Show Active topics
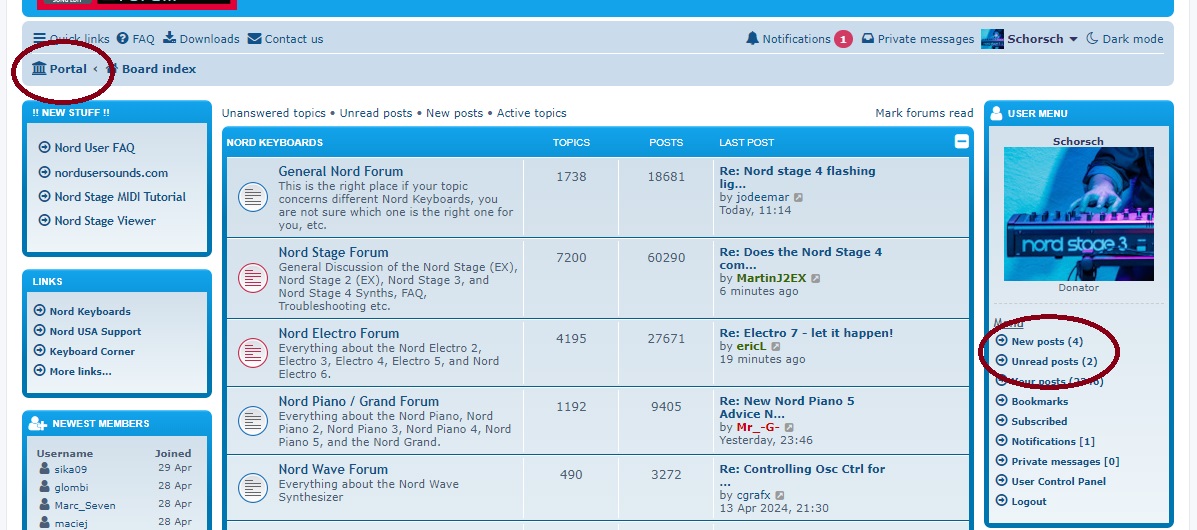The height and width of the screenshot is (530, 1197). pos(531,113)
